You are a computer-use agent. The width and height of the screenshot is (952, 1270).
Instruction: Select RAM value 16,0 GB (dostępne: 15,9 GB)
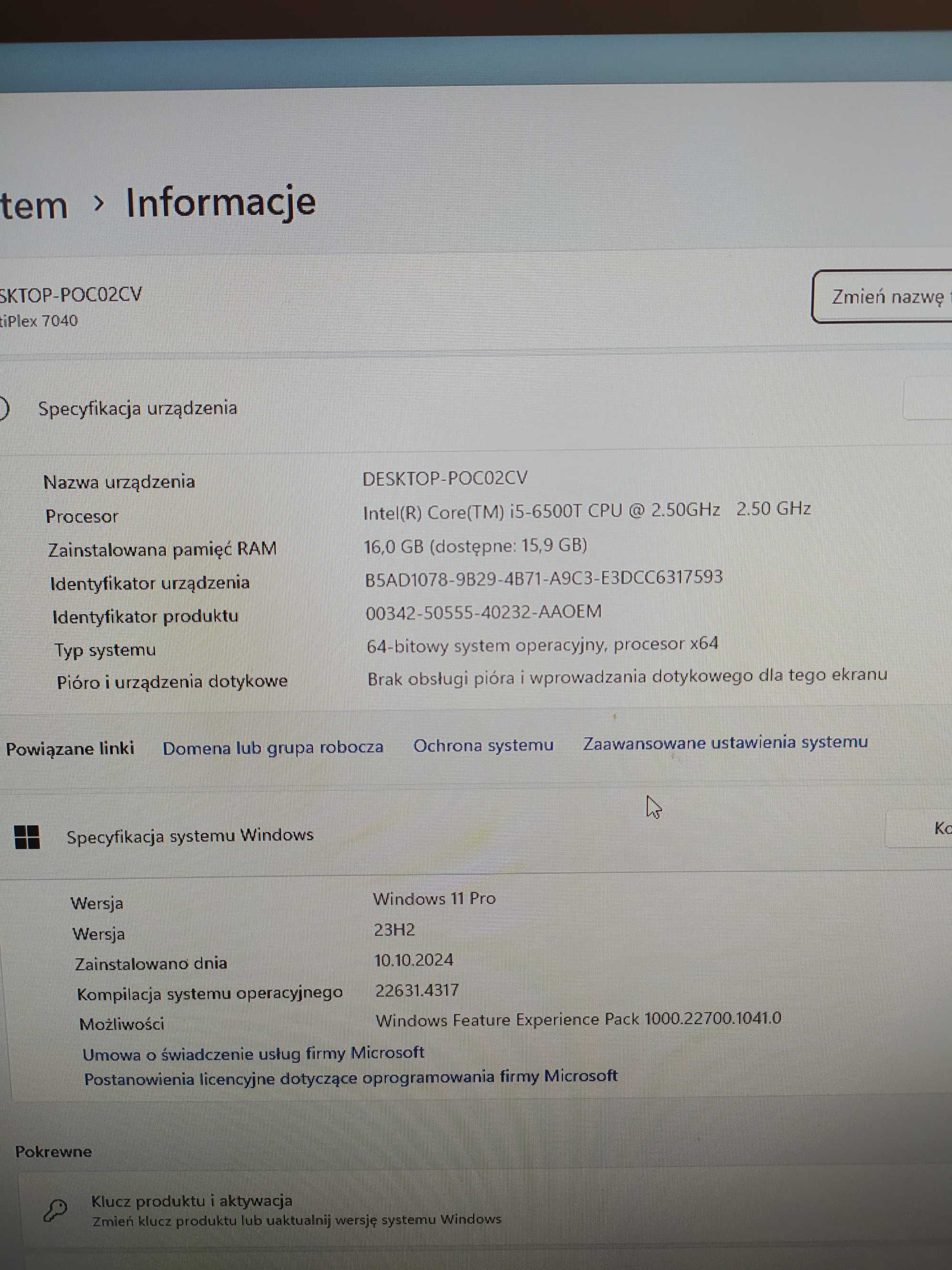(x=476, y=545)
